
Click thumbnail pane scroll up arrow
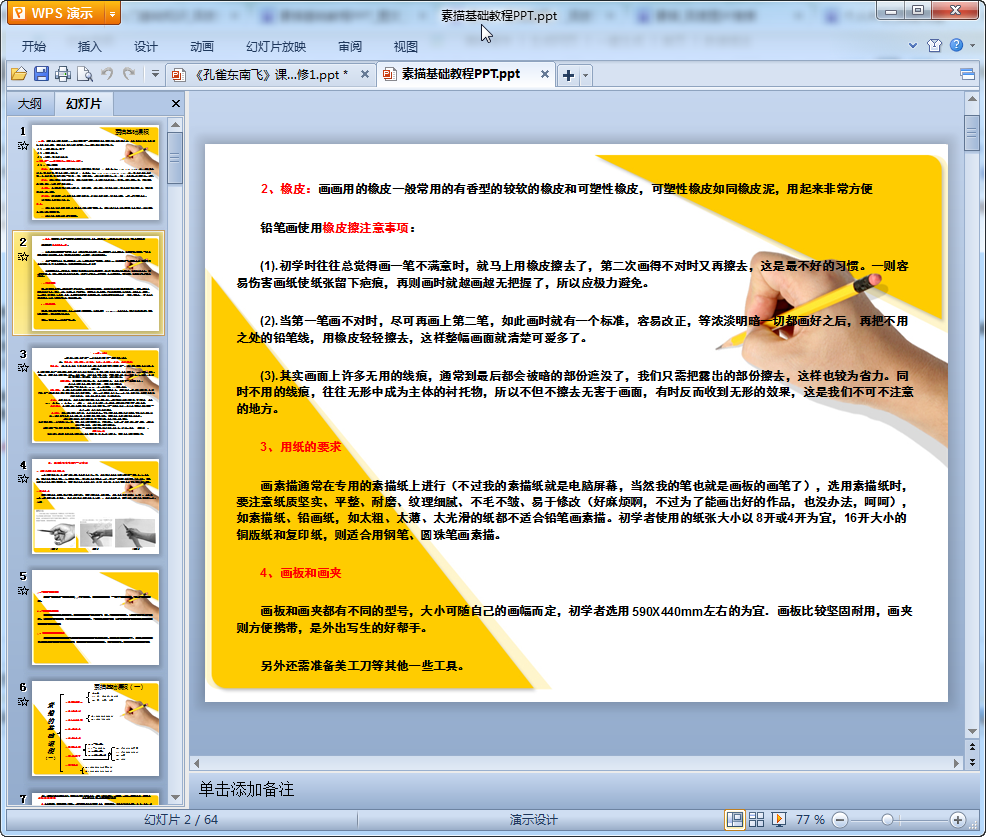(175, 125)
